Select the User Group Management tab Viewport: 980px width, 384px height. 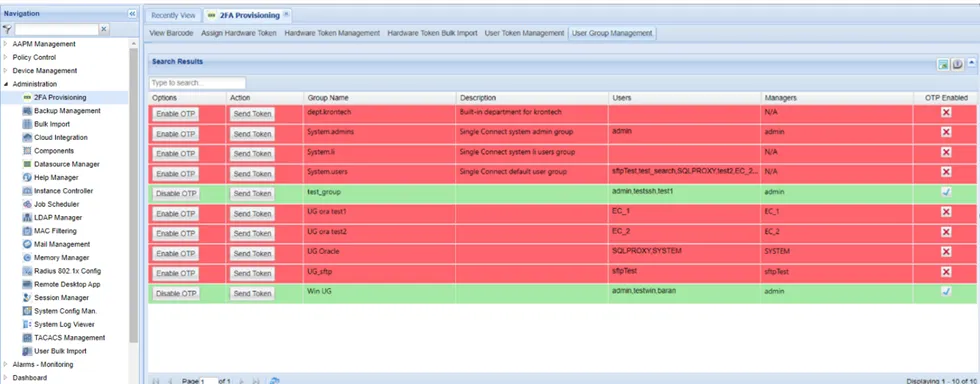[612, 33]
